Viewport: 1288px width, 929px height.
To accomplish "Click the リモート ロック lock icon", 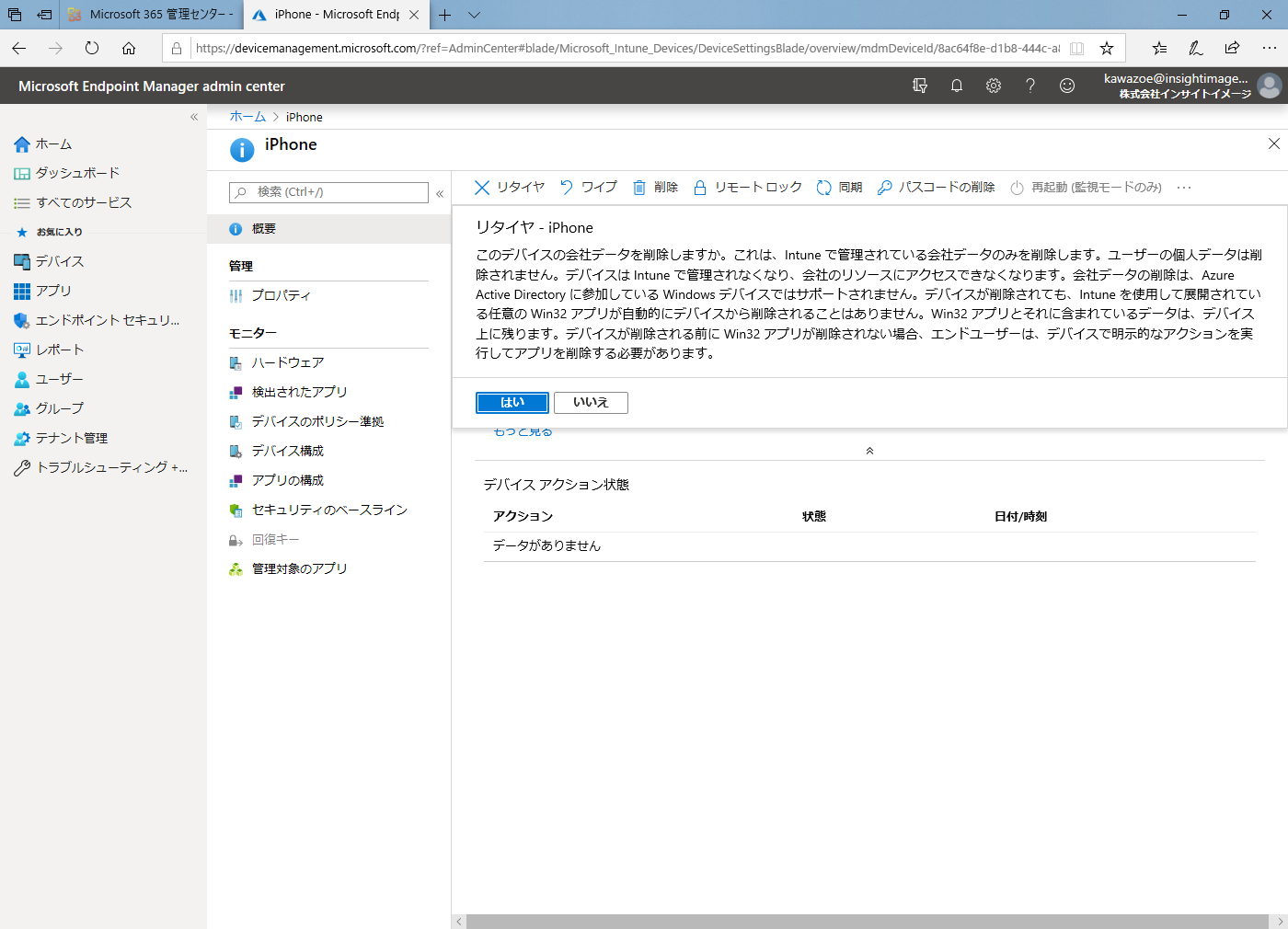I will (x=700, y=188).
